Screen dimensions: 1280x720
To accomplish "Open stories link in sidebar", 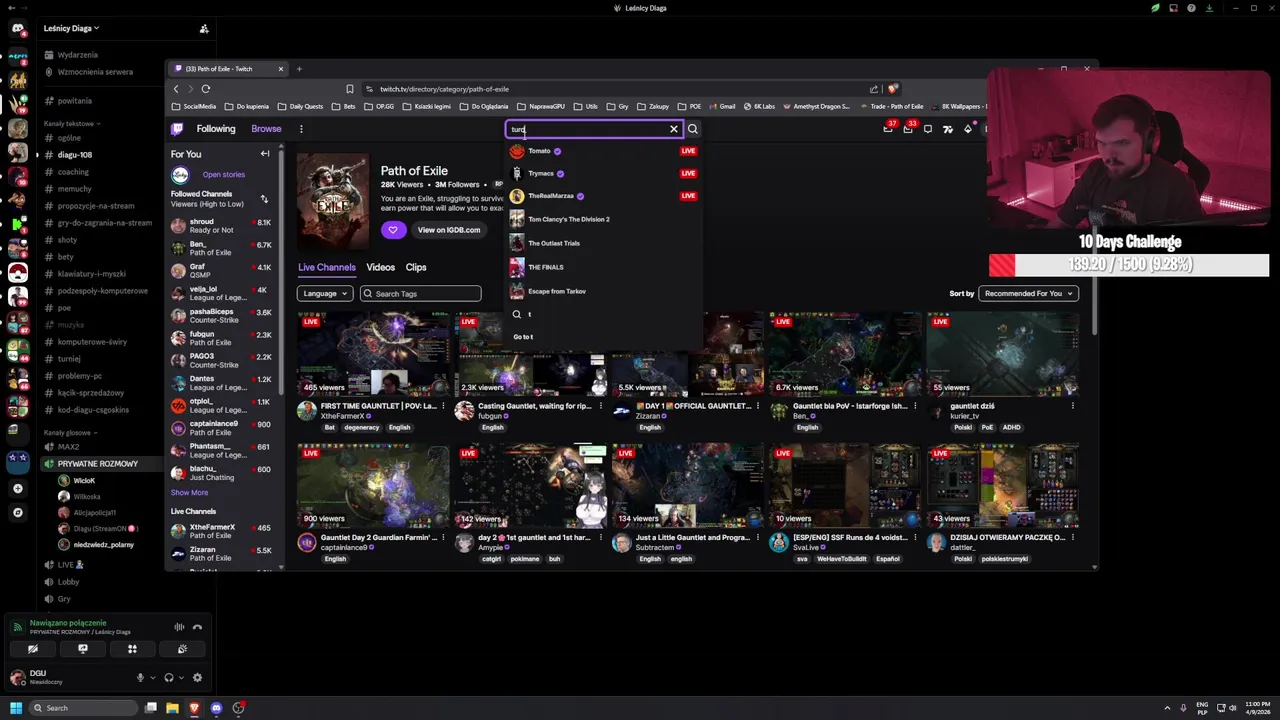I will [223, 175].
